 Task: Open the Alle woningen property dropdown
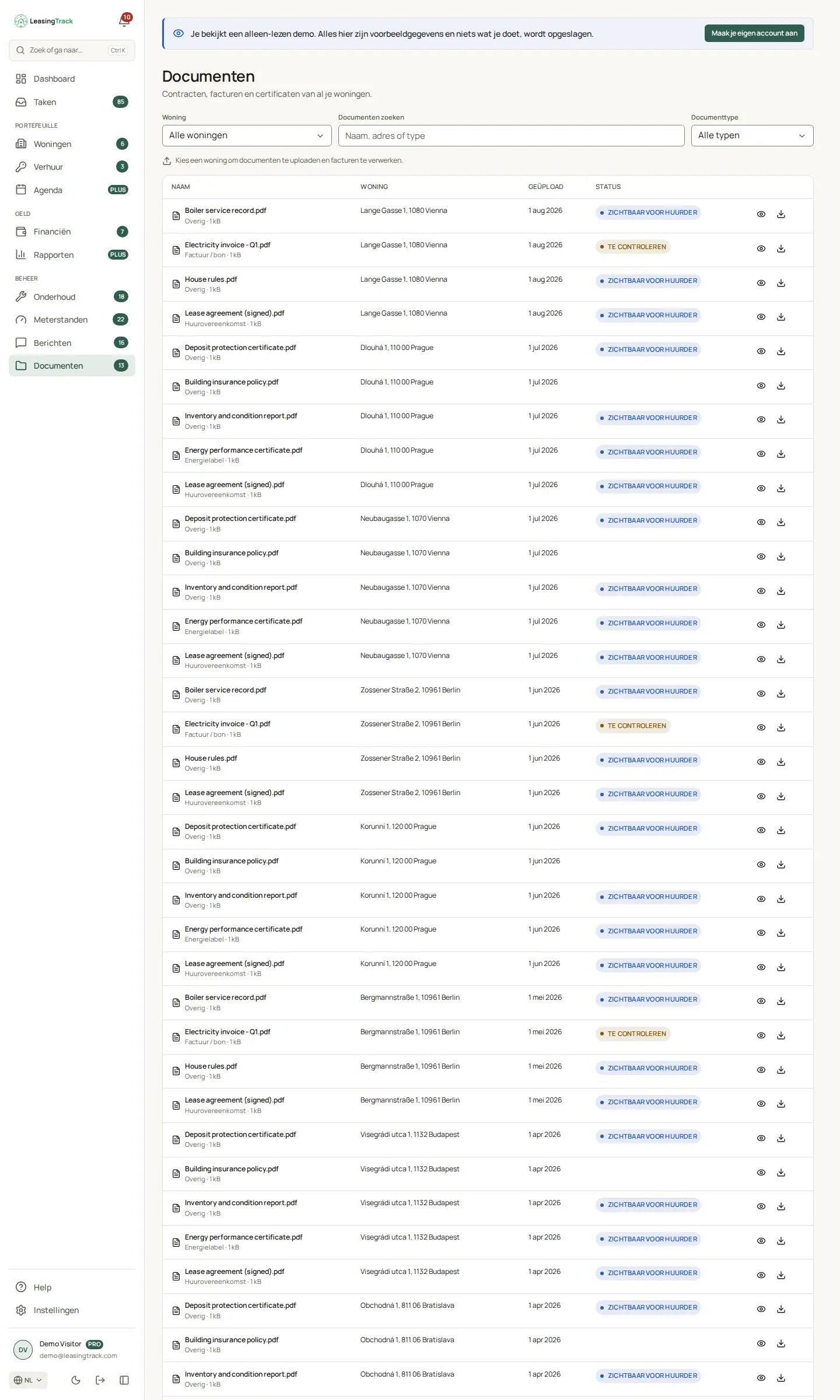(x=247, y=135)
